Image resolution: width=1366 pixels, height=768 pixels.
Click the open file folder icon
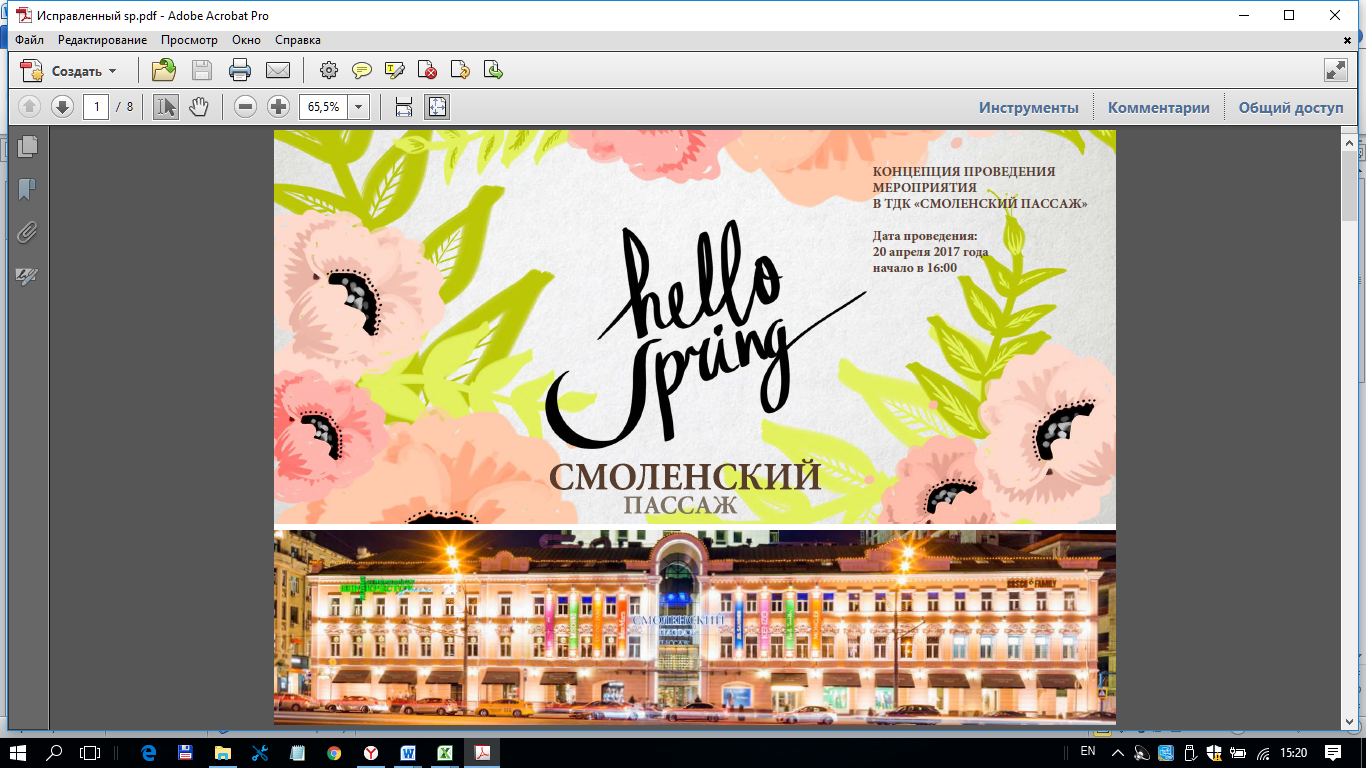[163, 70]
